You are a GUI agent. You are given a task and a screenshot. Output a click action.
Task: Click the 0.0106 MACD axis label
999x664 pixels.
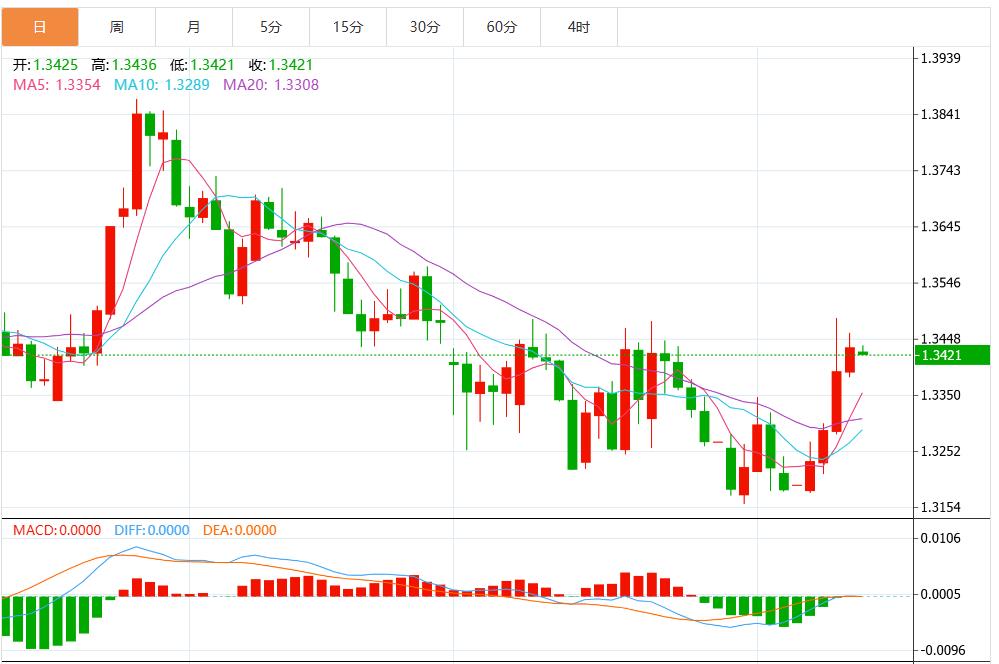[x=939, y=538]
